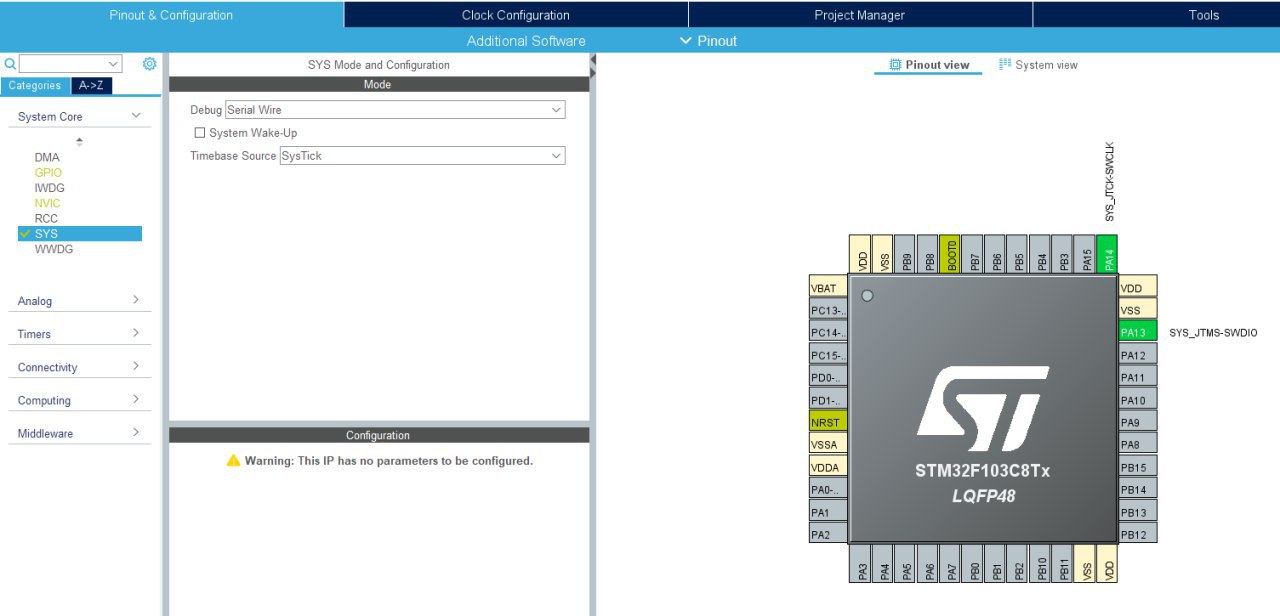This screenshot has width=1280, height=616.
Task: Open Additional Software
Action: [526, 41]
